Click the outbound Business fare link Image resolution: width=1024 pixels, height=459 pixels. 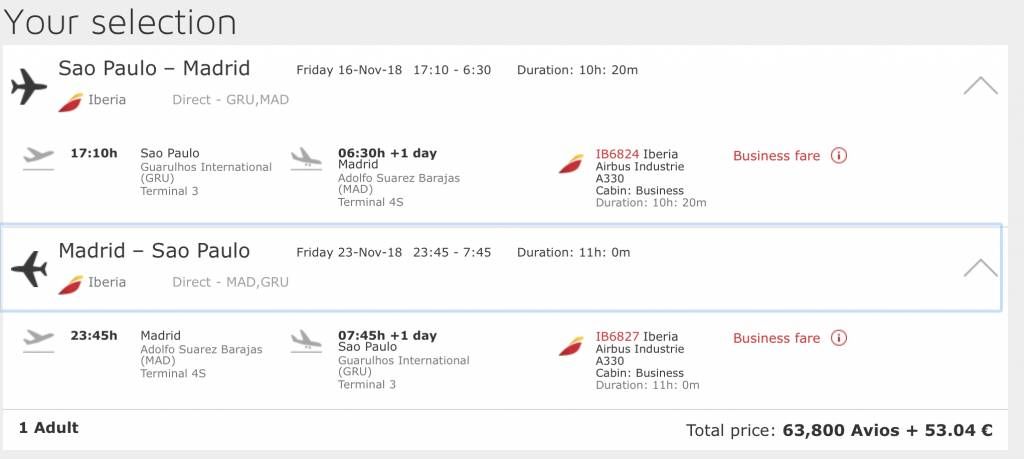pos(776,155)
